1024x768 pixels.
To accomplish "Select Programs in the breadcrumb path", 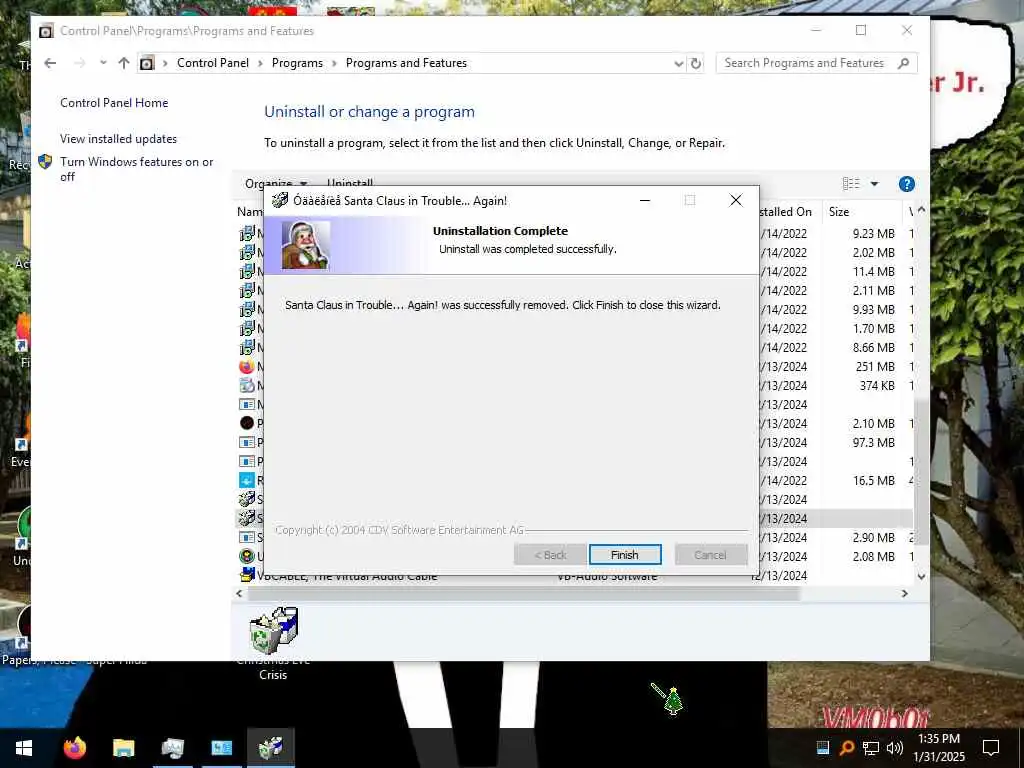I will (297, 63).
